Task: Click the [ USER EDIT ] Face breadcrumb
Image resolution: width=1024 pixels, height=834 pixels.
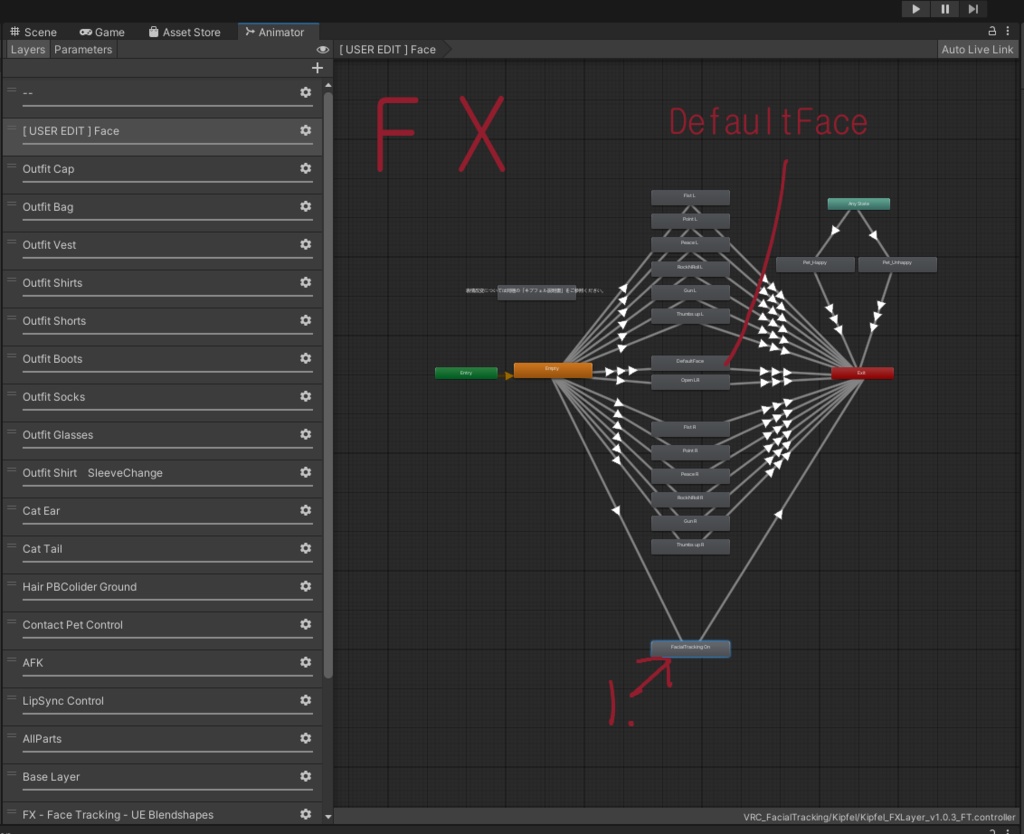Action: click(x=385, y=48)
